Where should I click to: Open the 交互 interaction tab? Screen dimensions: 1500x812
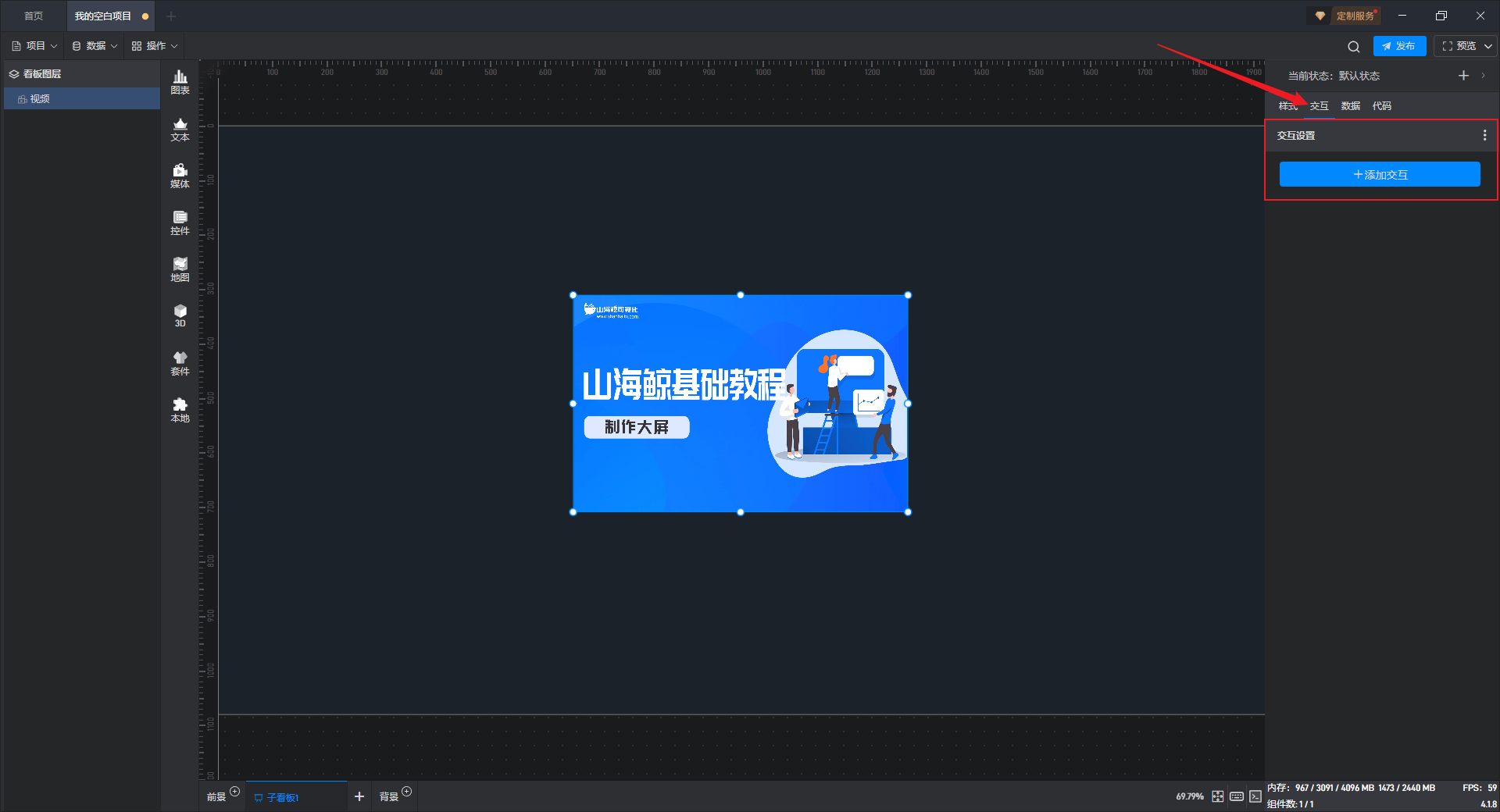tap(1319, 106)
